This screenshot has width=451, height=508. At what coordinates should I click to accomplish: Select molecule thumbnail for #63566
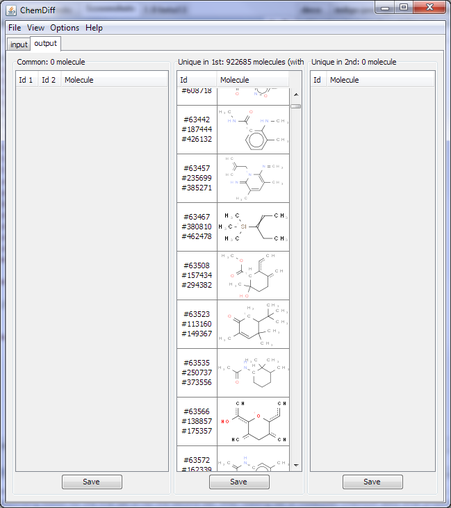253,422
